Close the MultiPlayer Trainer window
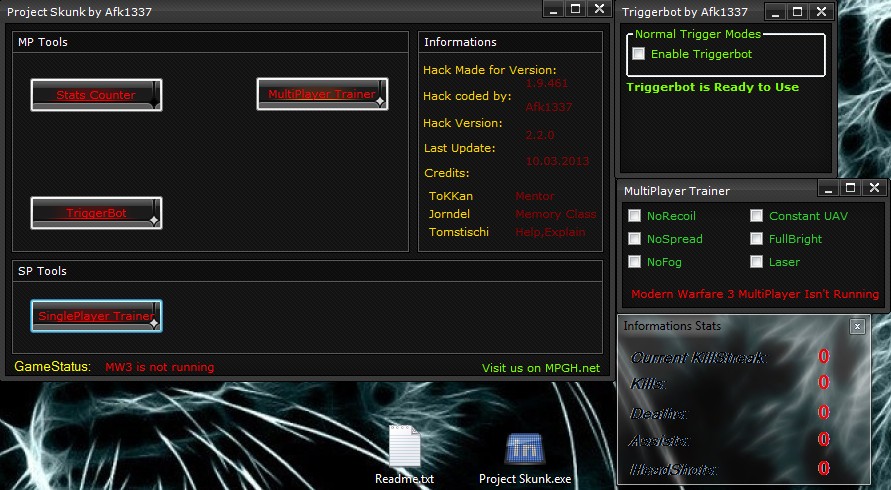 tap(875, 188)
